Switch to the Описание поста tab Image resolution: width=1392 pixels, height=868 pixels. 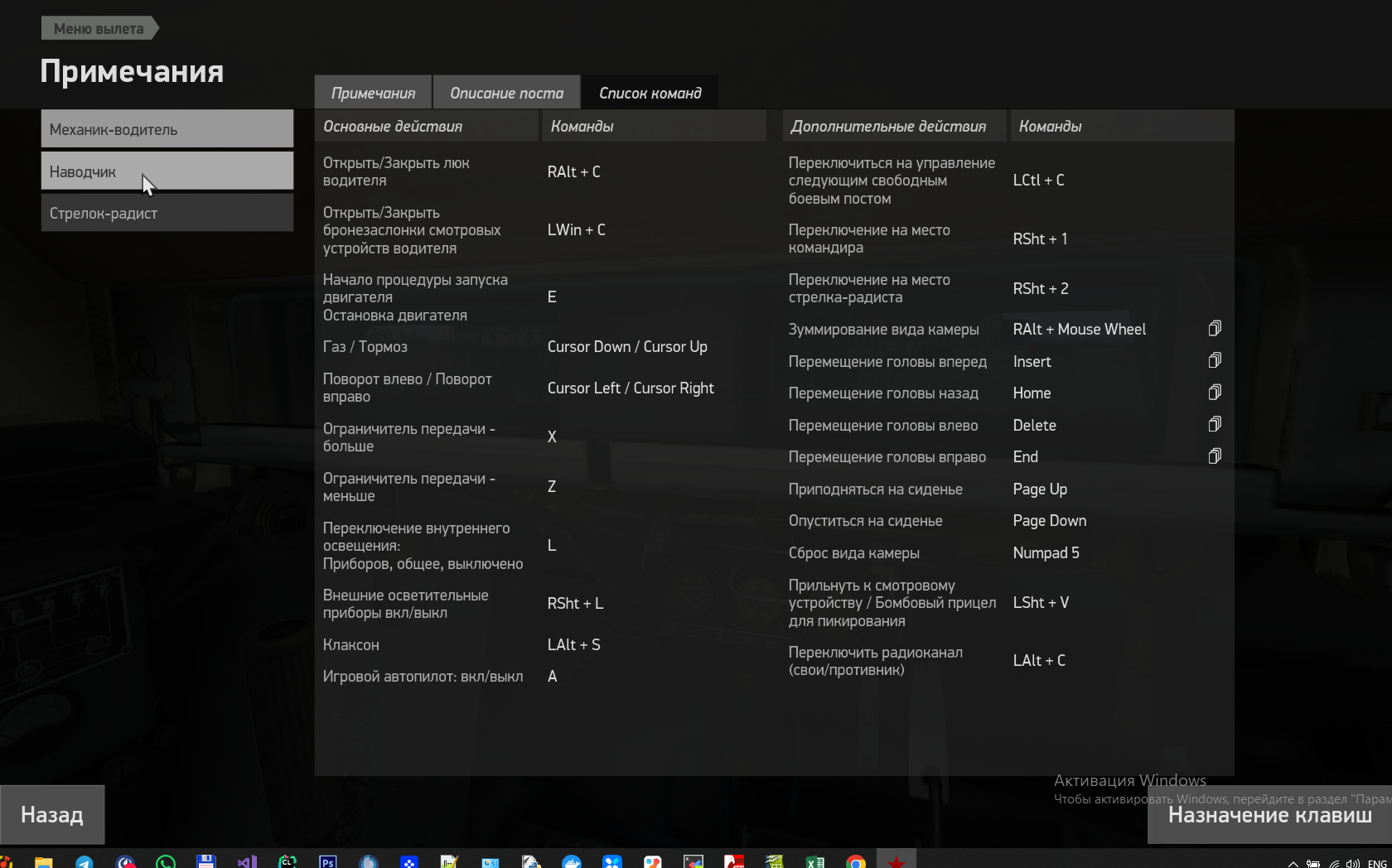point(506,93)
